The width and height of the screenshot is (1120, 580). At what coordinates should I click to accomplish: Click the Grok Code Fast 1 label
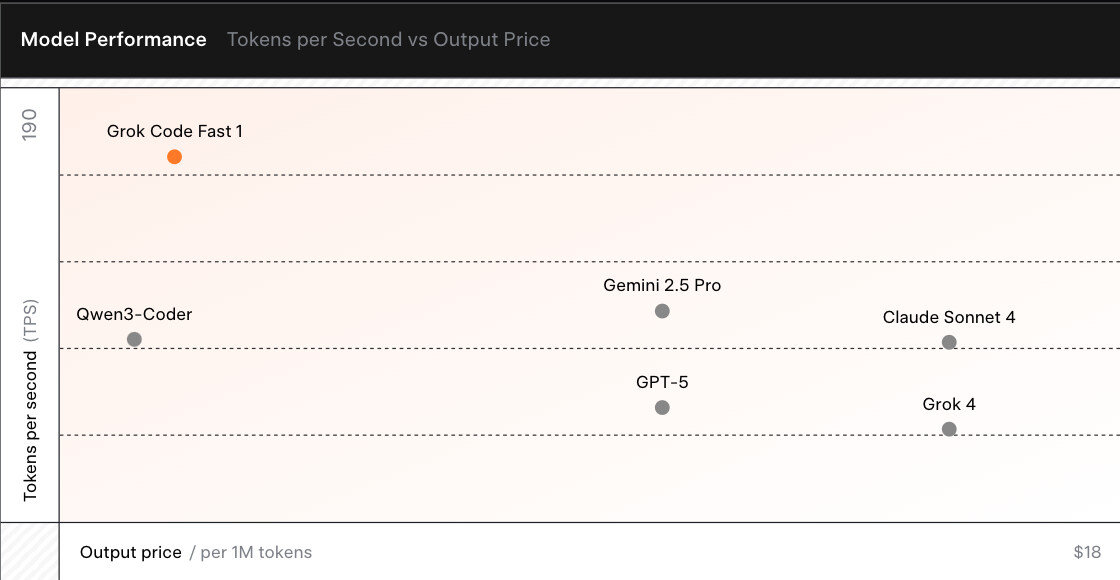pyautogui.click(x=175, y=131)
